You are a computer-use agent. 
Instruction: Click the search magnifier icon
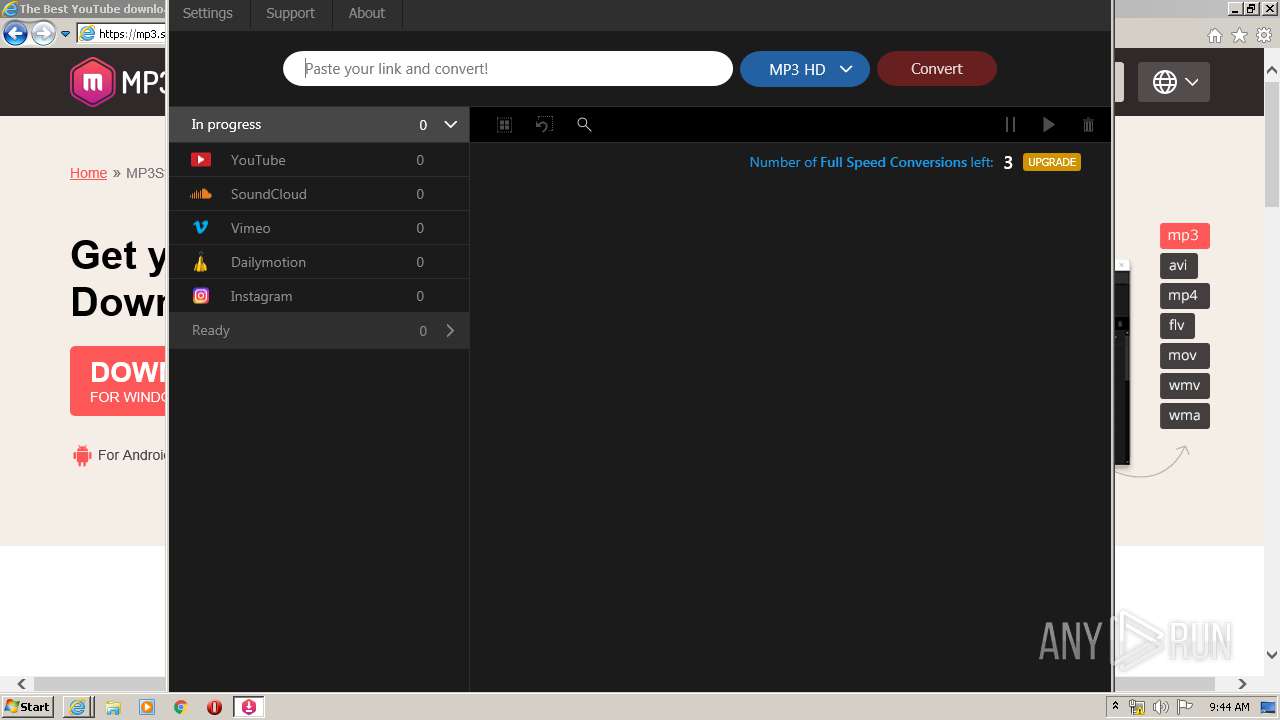click(x=584, y=125)
